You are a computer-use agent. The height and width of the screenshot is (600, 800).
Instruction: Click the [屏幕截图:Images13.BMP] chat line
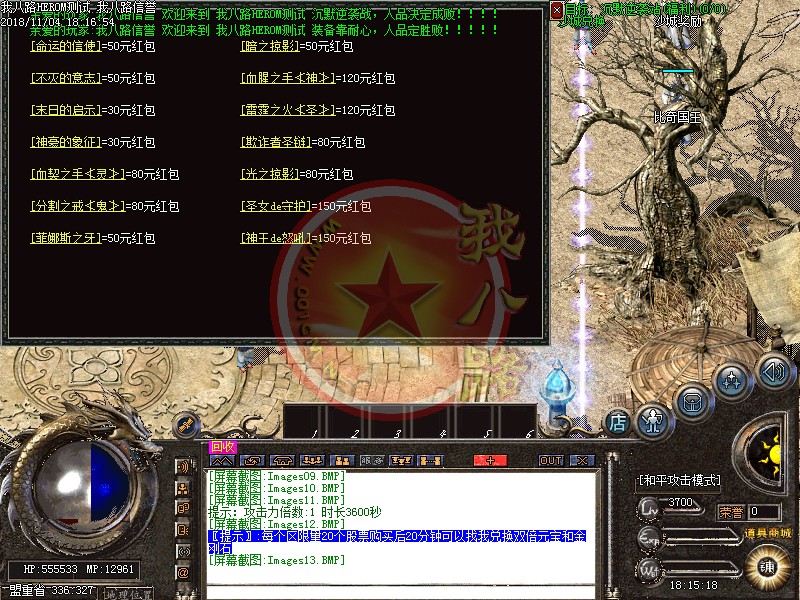tap(277, 560)
